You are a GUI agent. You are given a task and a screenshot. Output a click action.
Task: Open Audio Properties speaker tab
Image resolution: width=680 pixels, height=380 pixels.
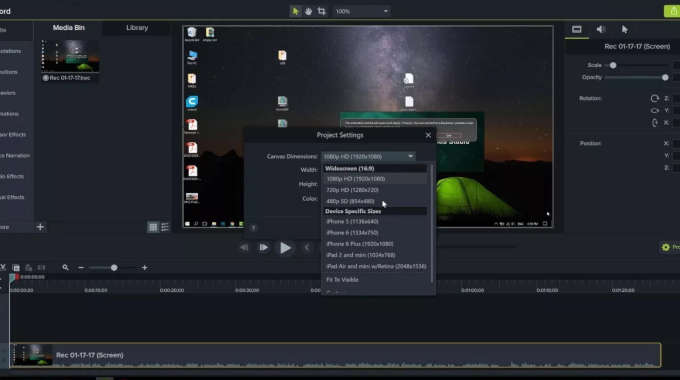coord(601,29)
